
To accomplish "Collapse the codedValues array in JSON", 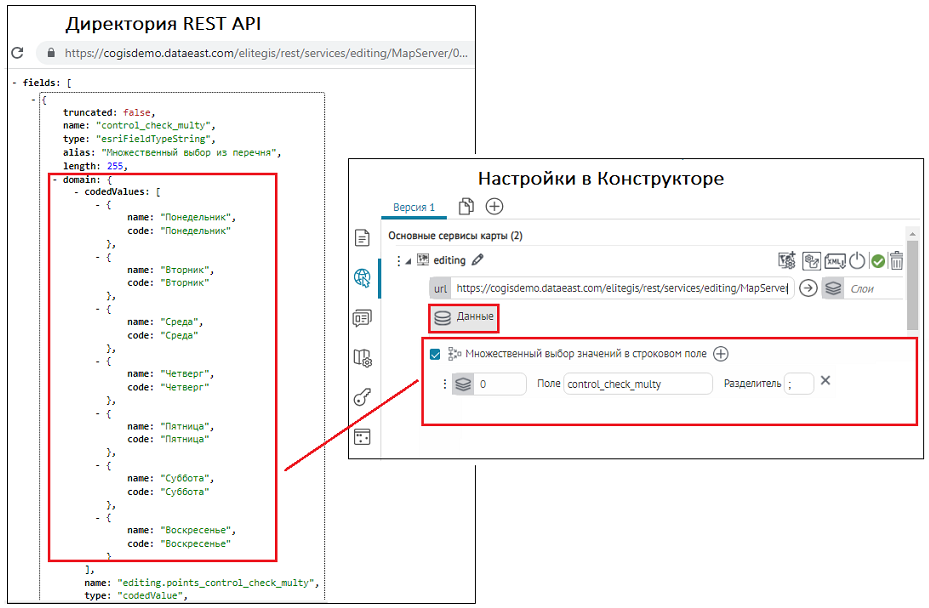I will (76, 192).
